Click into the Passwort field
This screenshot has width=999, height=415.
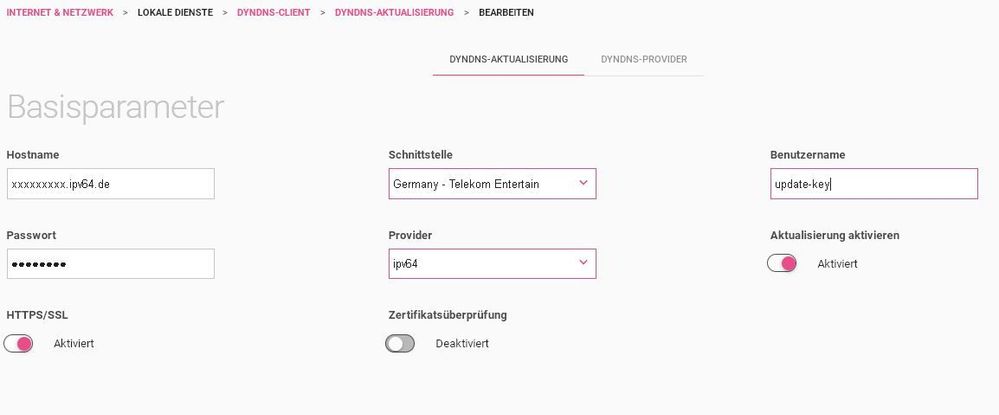111,263
